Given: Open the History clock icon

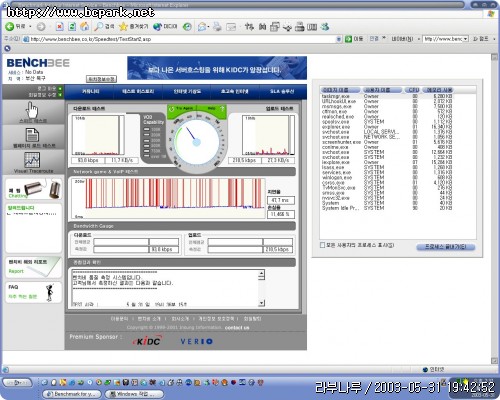Looking at the screenshot, I should 187,27.
